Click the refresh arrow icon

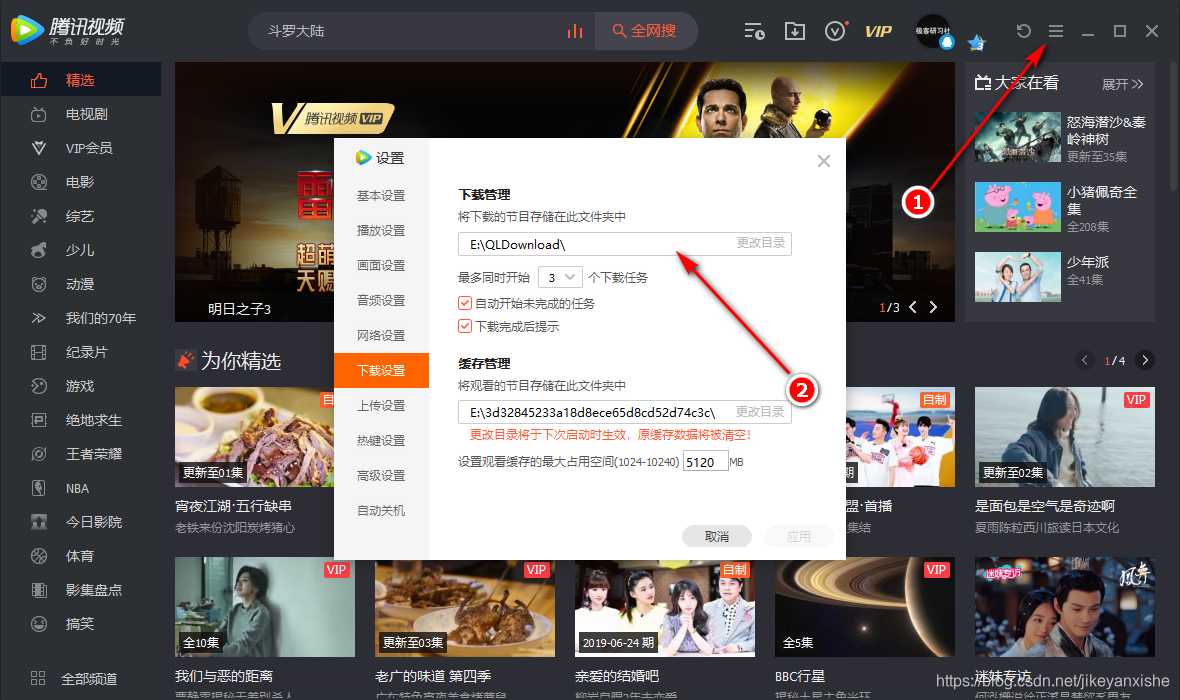click(x=1023, y=31)
